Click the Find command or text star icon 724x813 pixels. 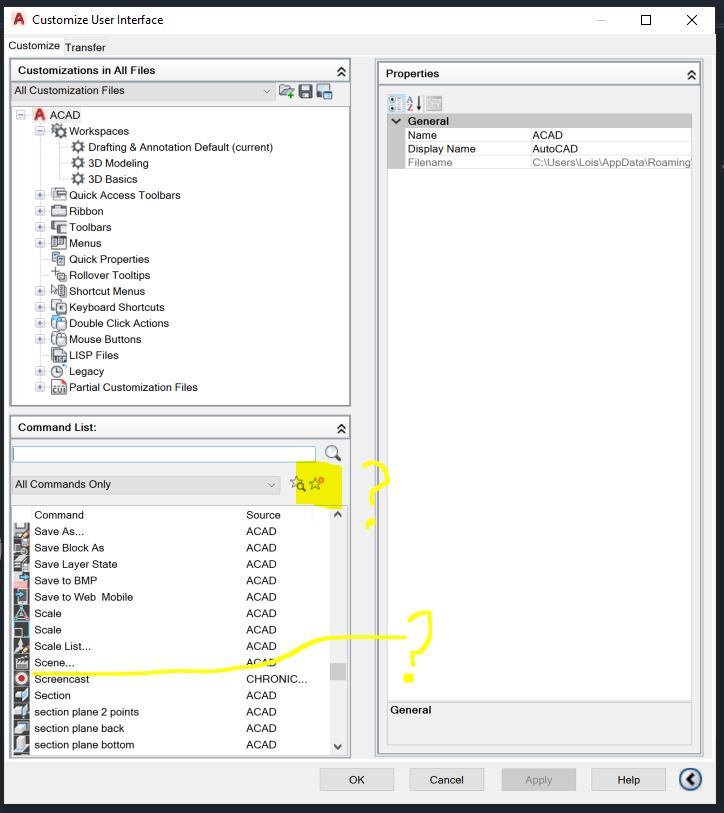click(x=298, y=484)
